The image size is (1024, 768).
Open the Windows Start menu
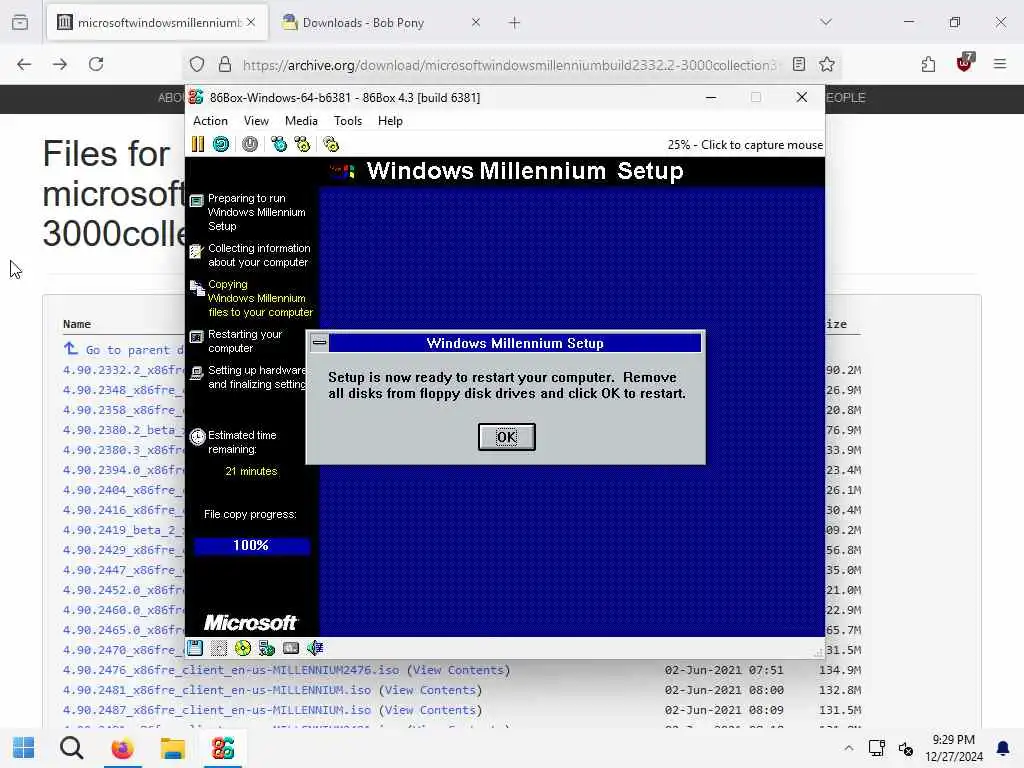tap(24, 748)
